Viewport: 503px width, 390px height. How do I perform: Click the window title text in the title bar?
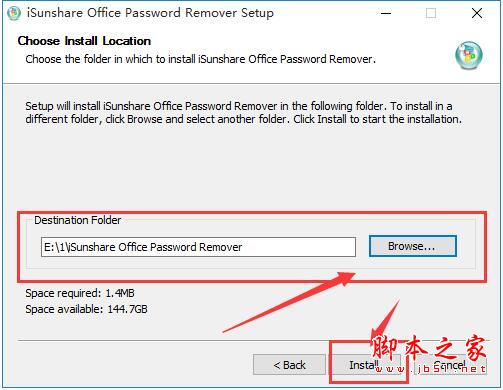[150, 13]
